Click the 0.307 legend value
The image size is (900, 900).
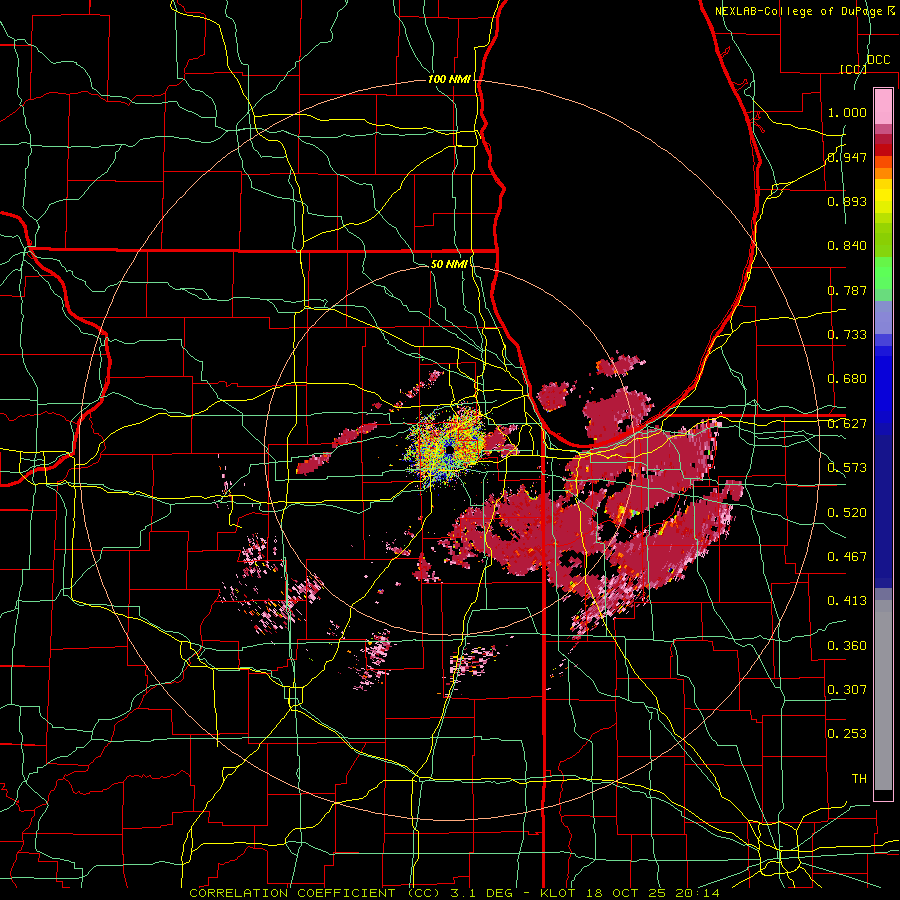847,690
